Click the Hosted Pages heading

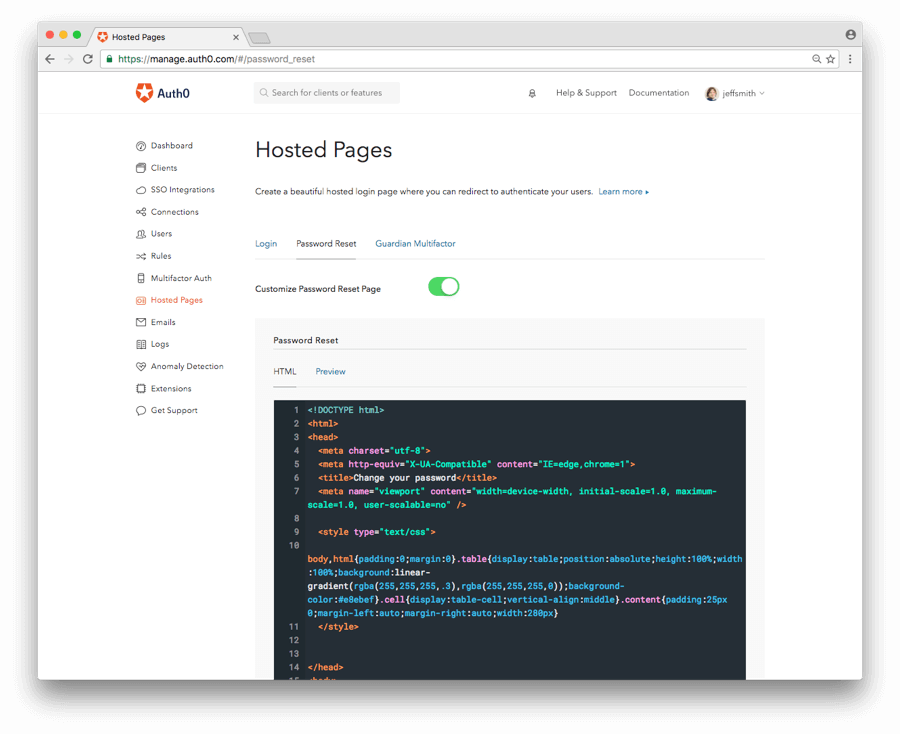click(x=324, y=150)
